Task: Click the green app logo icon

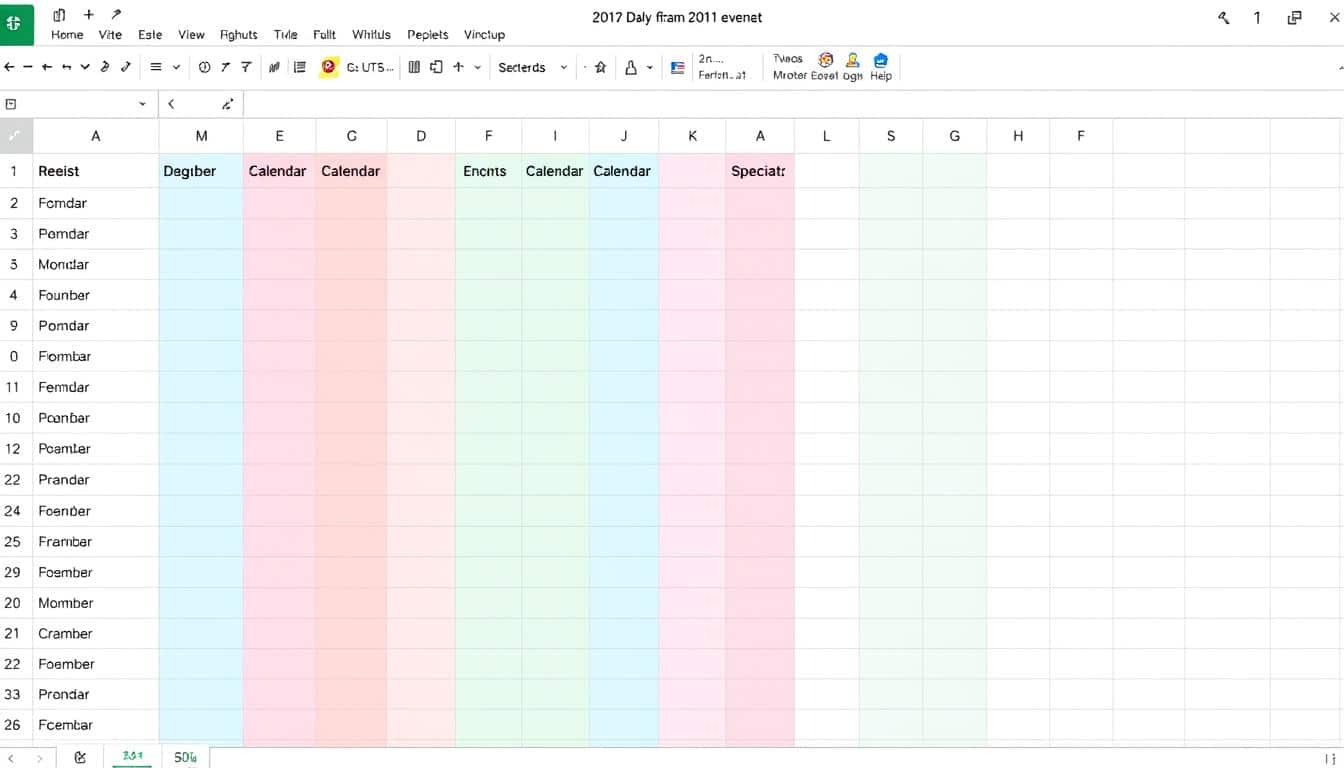Action: click(x=16, y=23)
